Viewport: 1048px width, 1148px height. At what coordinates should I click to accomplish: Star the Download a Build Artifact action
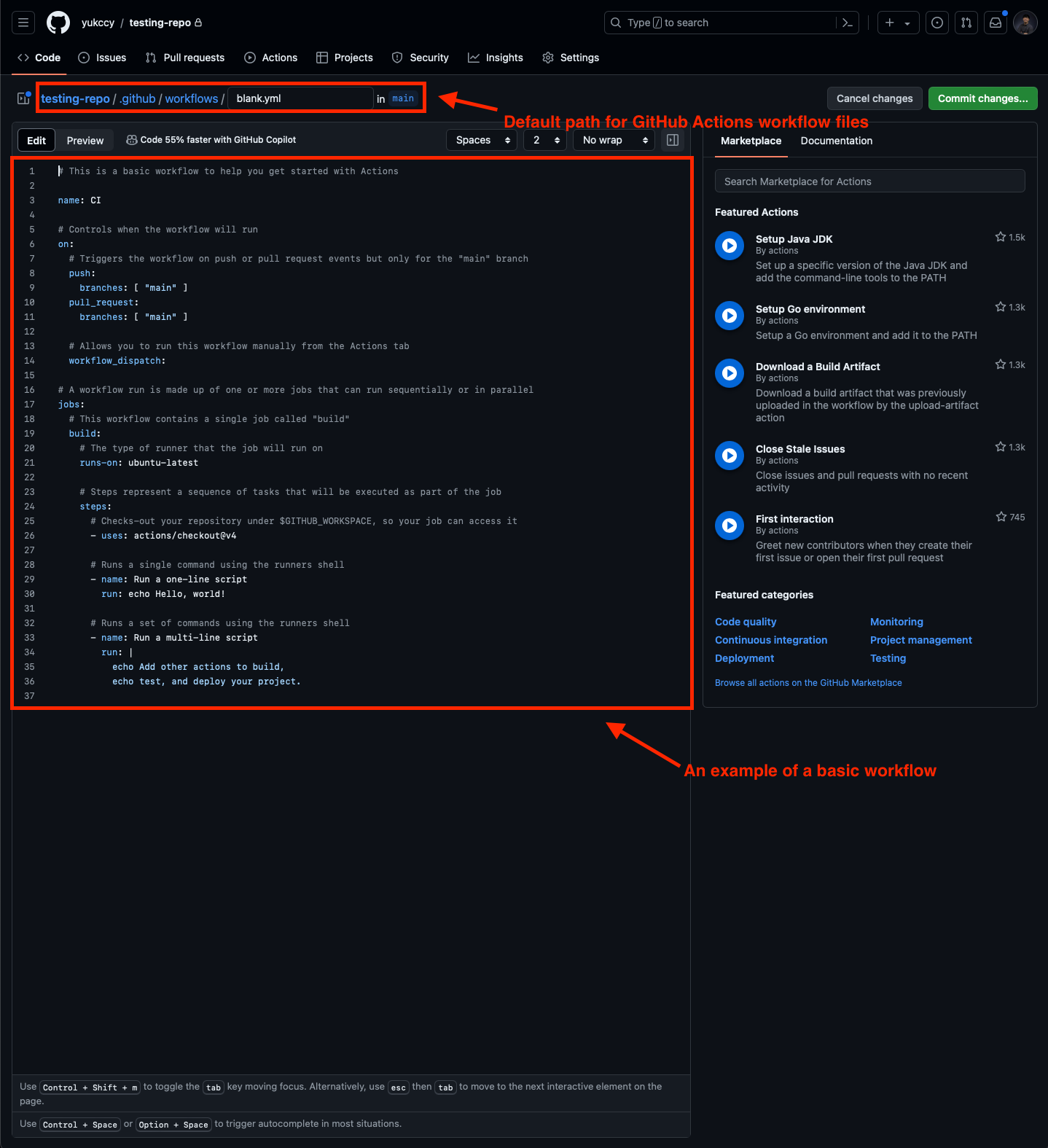[1001, 364]
